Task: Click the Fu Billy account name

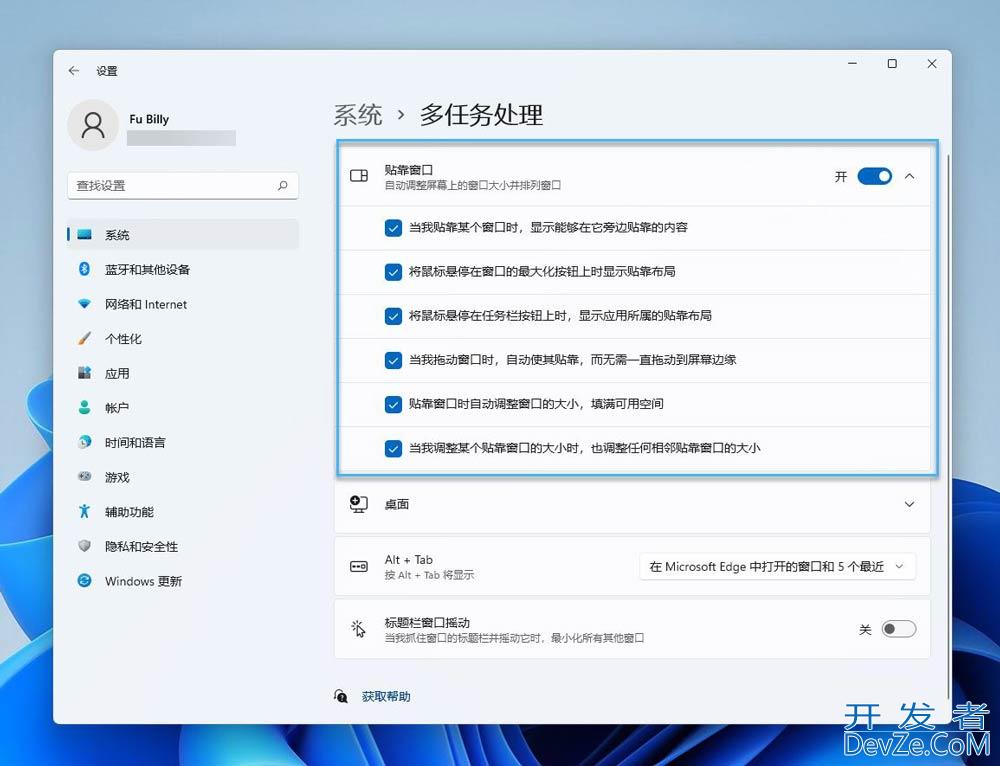Action: [149, 119]
